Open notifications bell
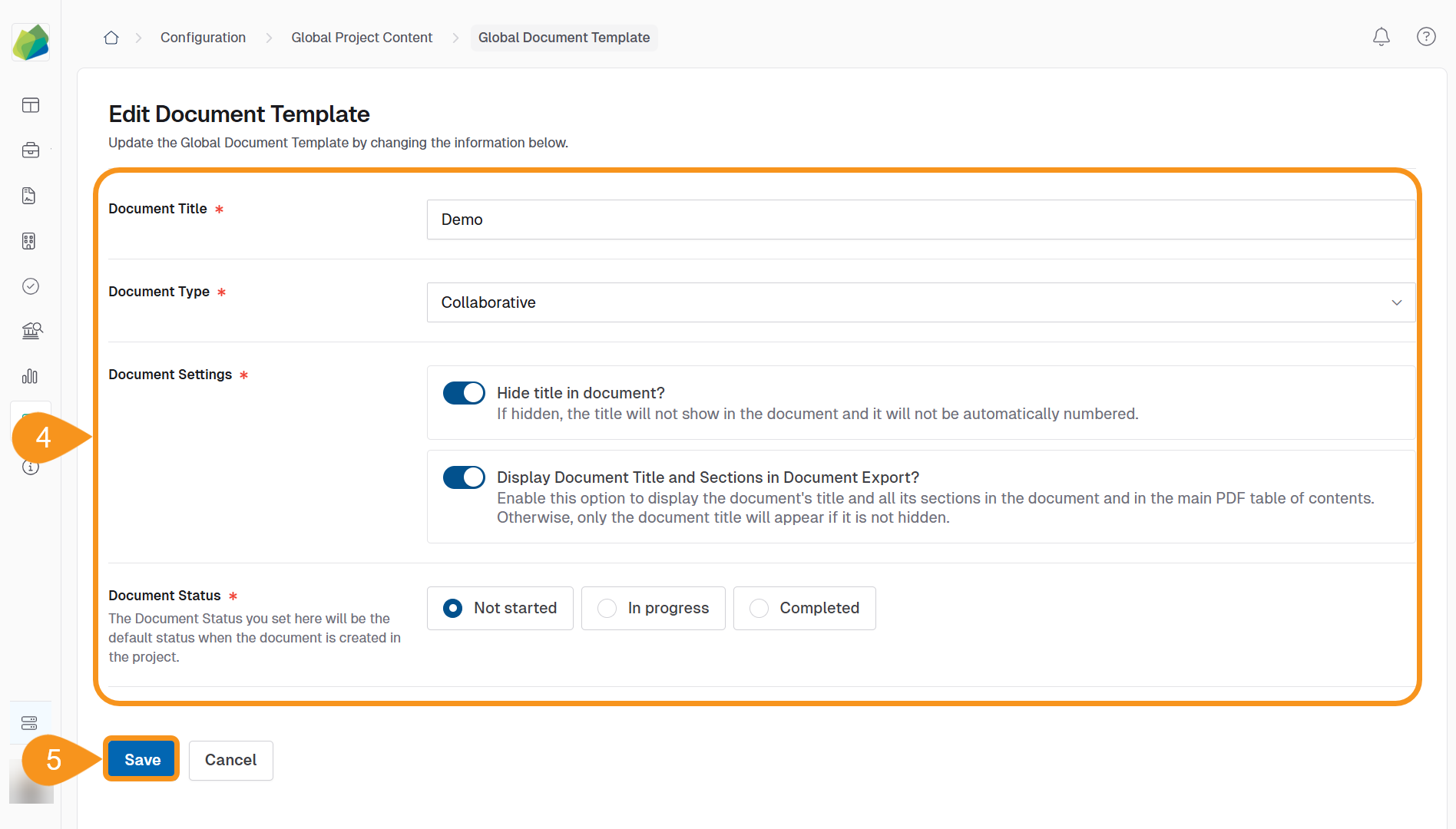This screenshot has width=1456, height=829. coord(1381,37)
